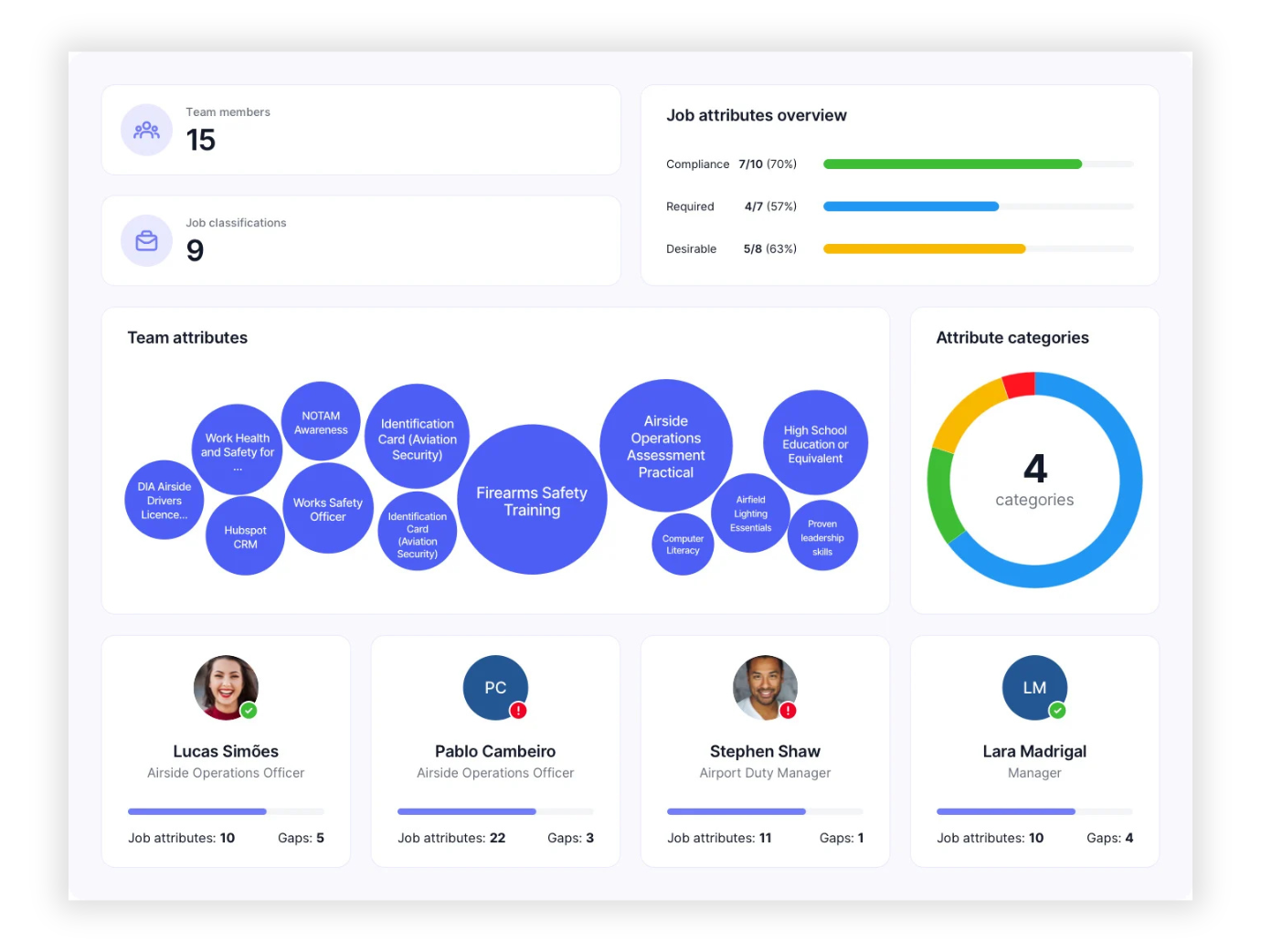Select DIA Airside Drivers Licence bubble
This screenshot has height=952, width=1261.
pos(164,500)
